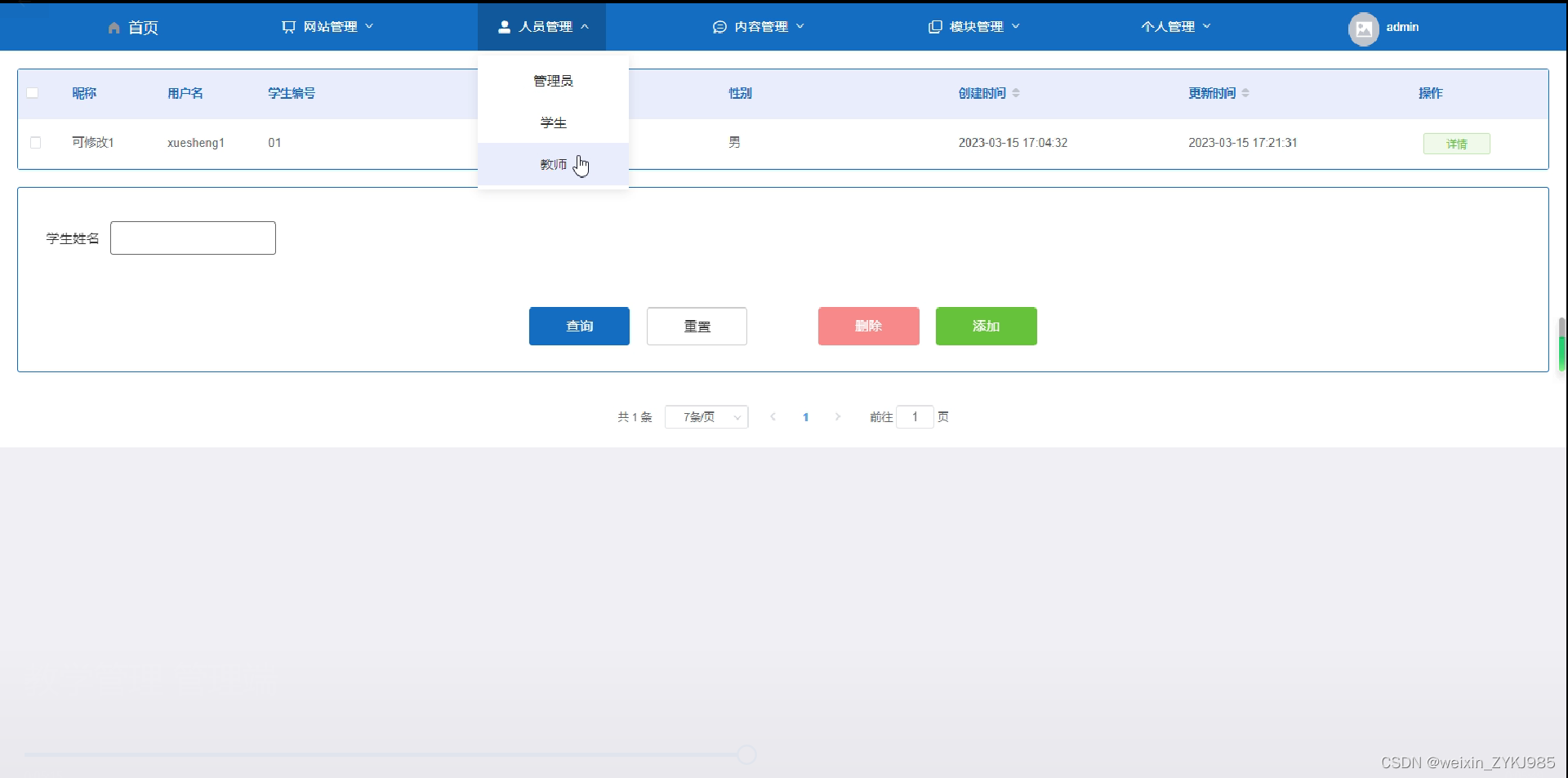Open the 首页 nav item

(133, 28)
